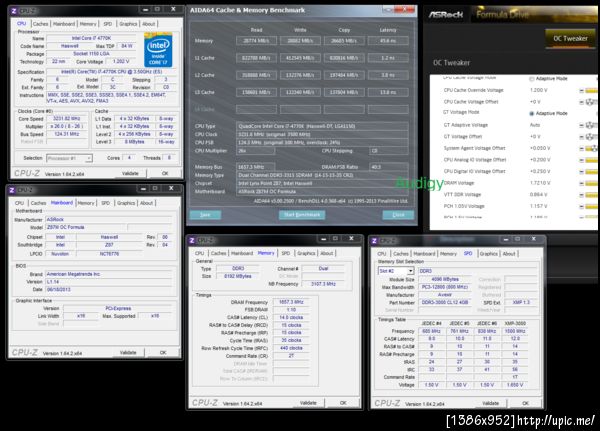Click the Z title bar icon of the CPU-Z Mainboard window
This screenshot has height=431, width=600.
[x=12, y=190]
